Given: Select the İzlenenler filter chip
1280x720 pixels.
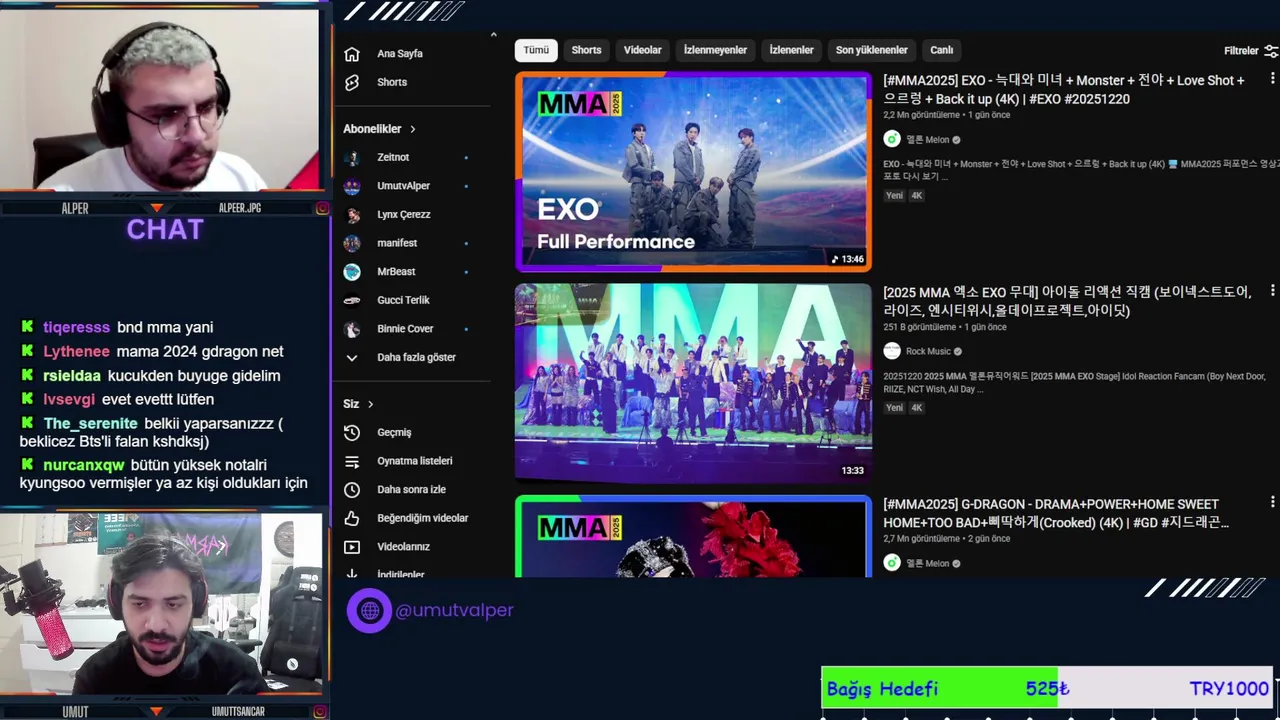Looking at the screenshot, I should (791, 50).
